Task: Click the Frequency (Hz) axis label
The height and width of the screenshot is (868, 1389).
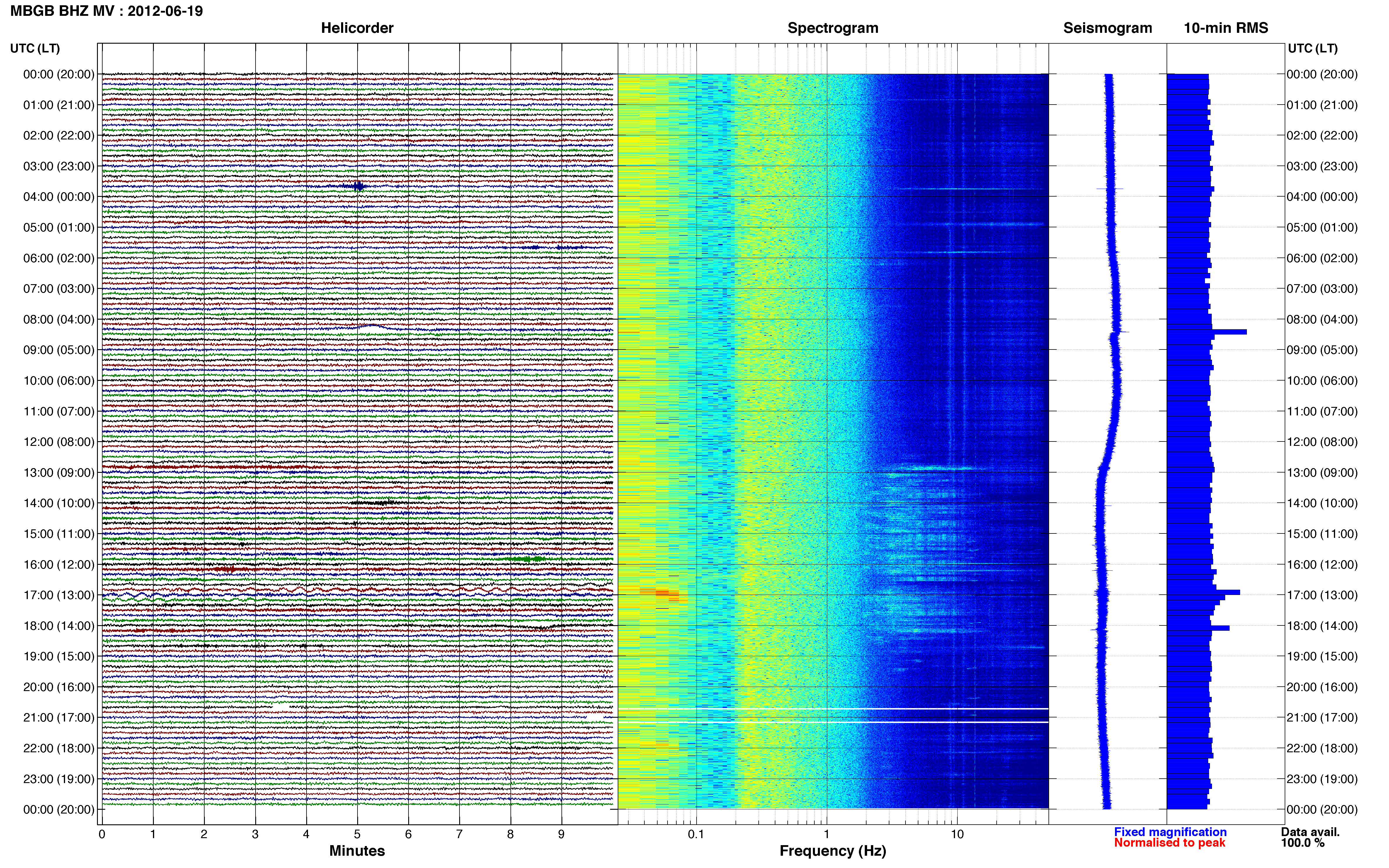Action: 833,851
